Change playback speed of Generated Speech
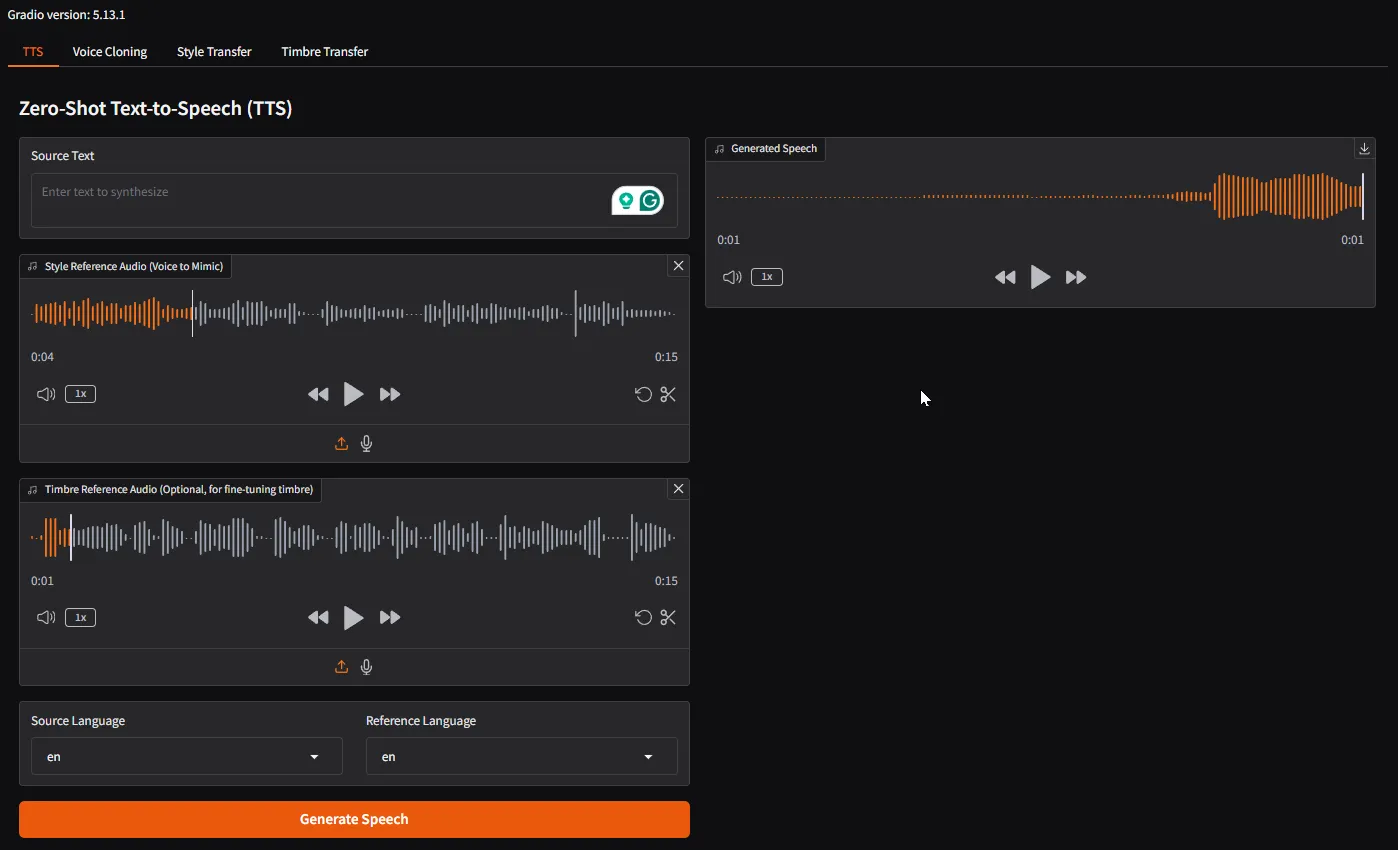 click(x=767, y=277)
